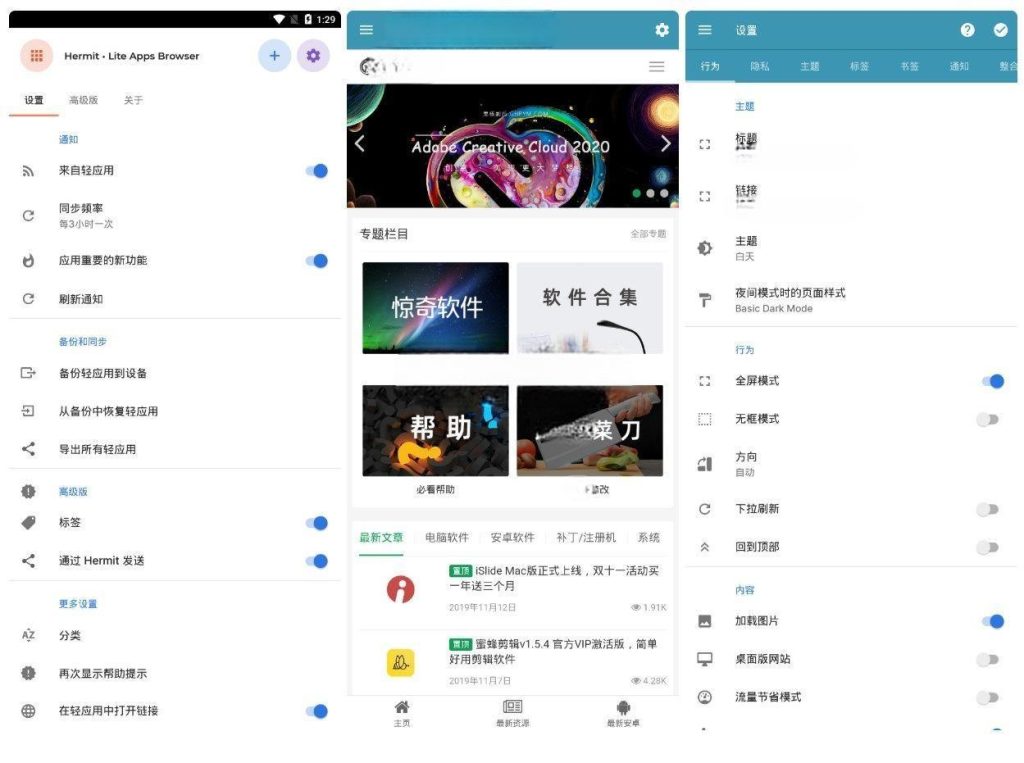Open the site's hamburger menu under the teal header
The width and height of the screenshot is (1024, 763).
click(656, 67)
